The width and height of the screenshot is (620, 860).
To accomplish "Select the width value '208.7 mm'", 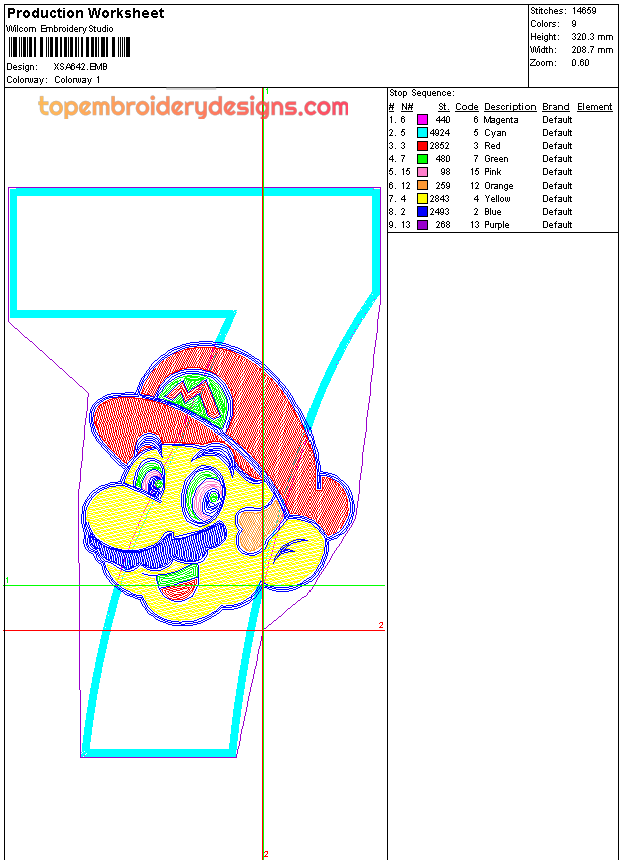I will coord(592,50).
